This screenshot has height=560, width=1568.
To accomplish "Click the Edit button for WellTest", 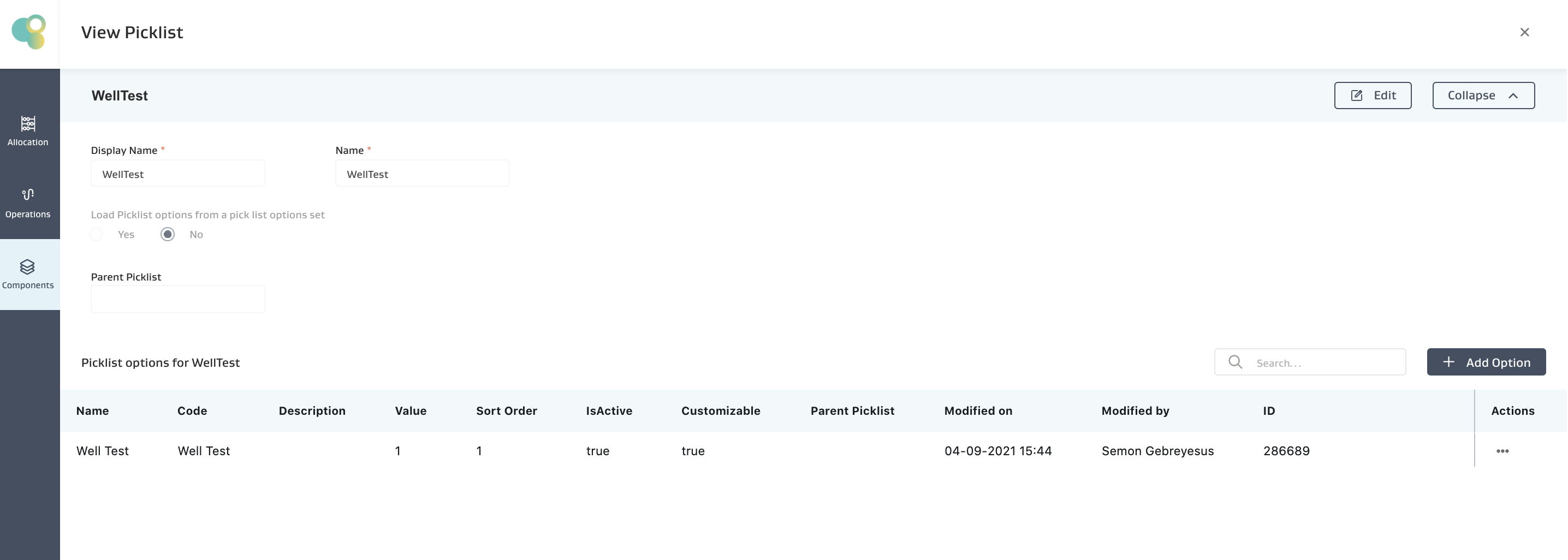I will [1372, 96].
